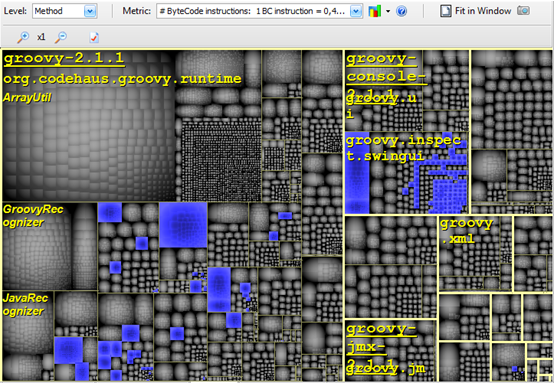
Task: Click the zoom in magnifier icon
Action: 23,37
